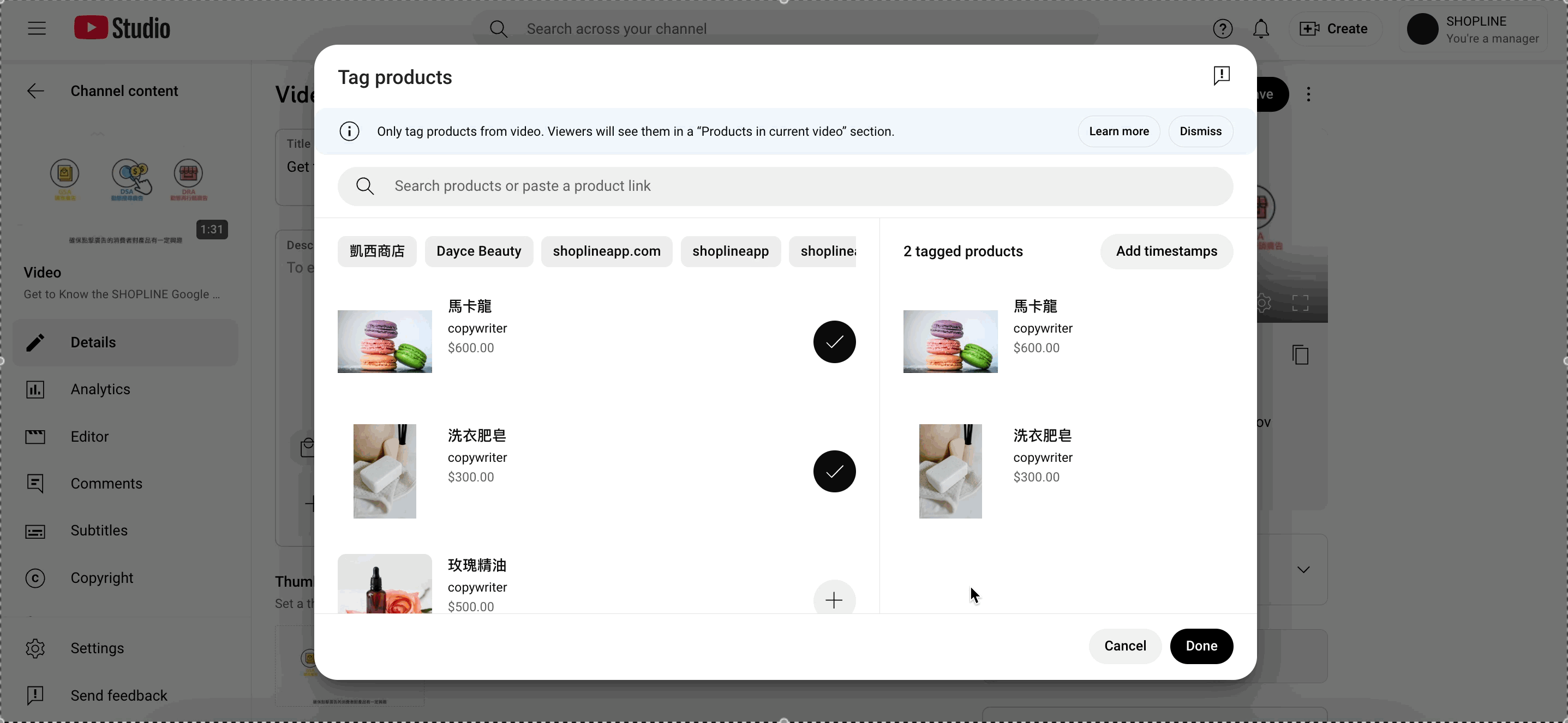Image resolution: width=1568 pixels, height=723 pixels.
Task: Open the Comments icon in sidebar
Action: tap(35, 484)
